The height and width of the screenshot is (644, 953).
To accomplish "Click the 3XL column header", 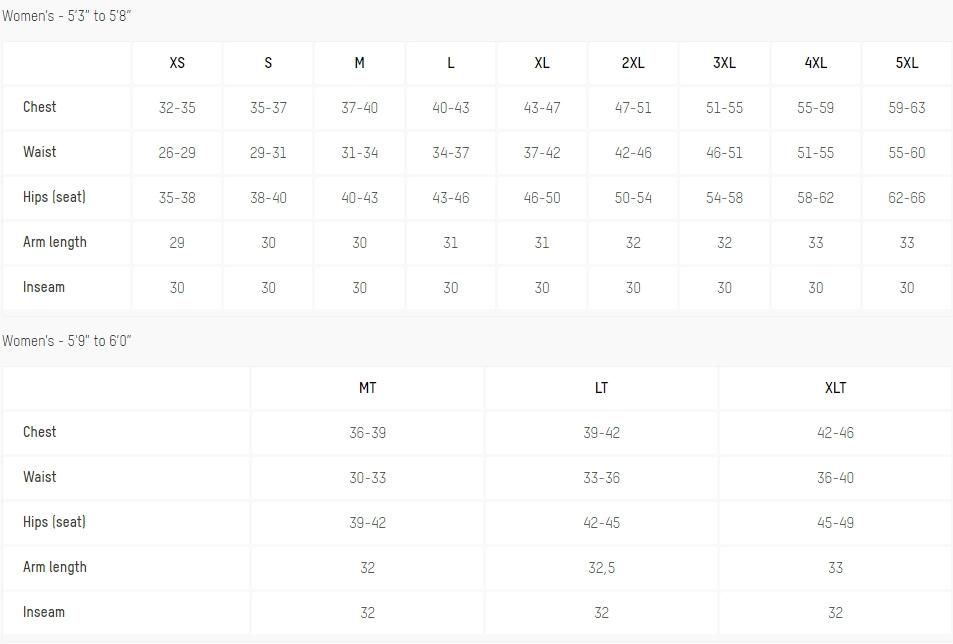I will click(x=724, y=63).
